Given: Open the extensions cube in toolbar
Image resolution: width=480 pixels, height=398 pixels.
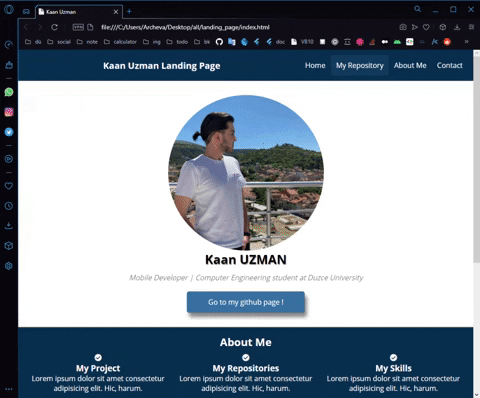Looking at the screenshot, I should pyautogui.click(x=443, y=27).
